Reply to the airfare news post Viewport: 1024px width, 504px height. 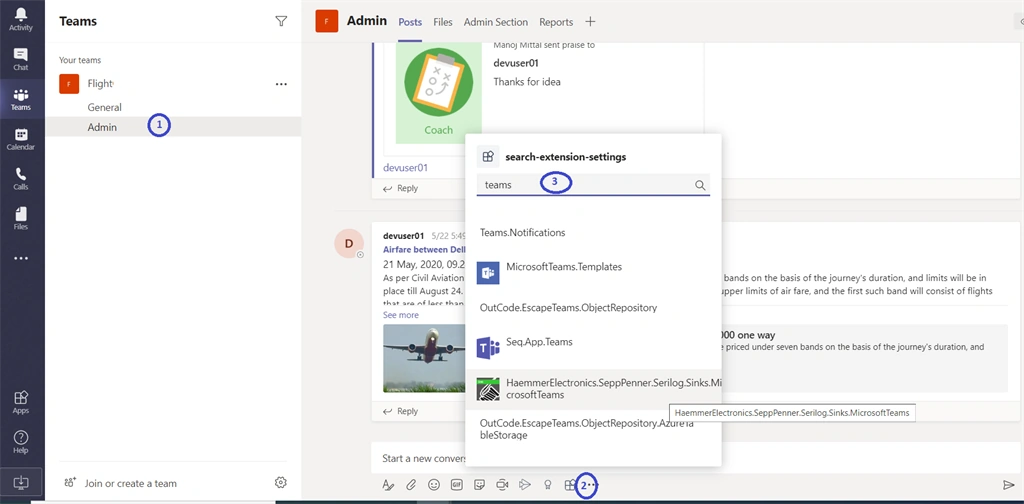400,411
